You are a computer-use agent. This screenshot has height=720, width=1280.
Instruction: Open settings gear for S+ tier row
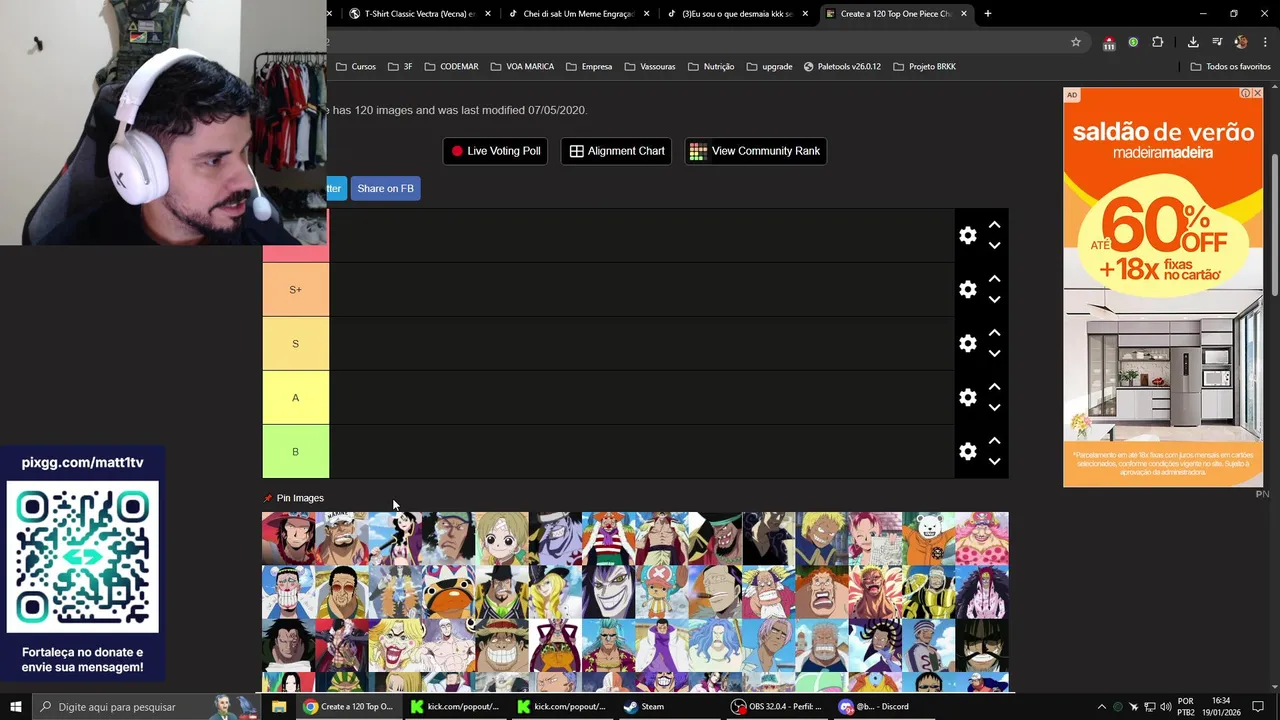click(967, 289)
